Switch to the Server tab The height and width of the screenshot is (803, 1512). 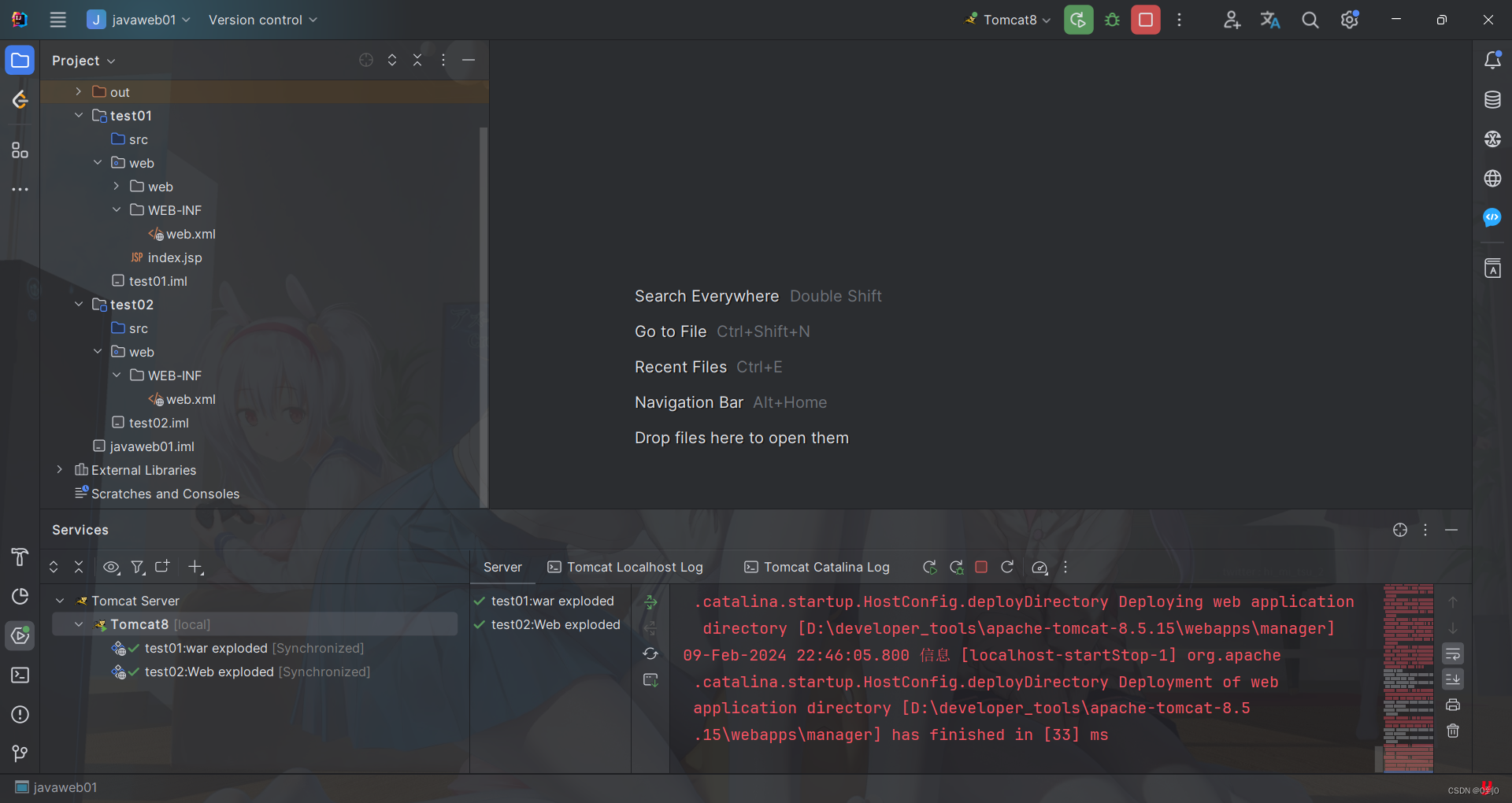coord(502,567)
